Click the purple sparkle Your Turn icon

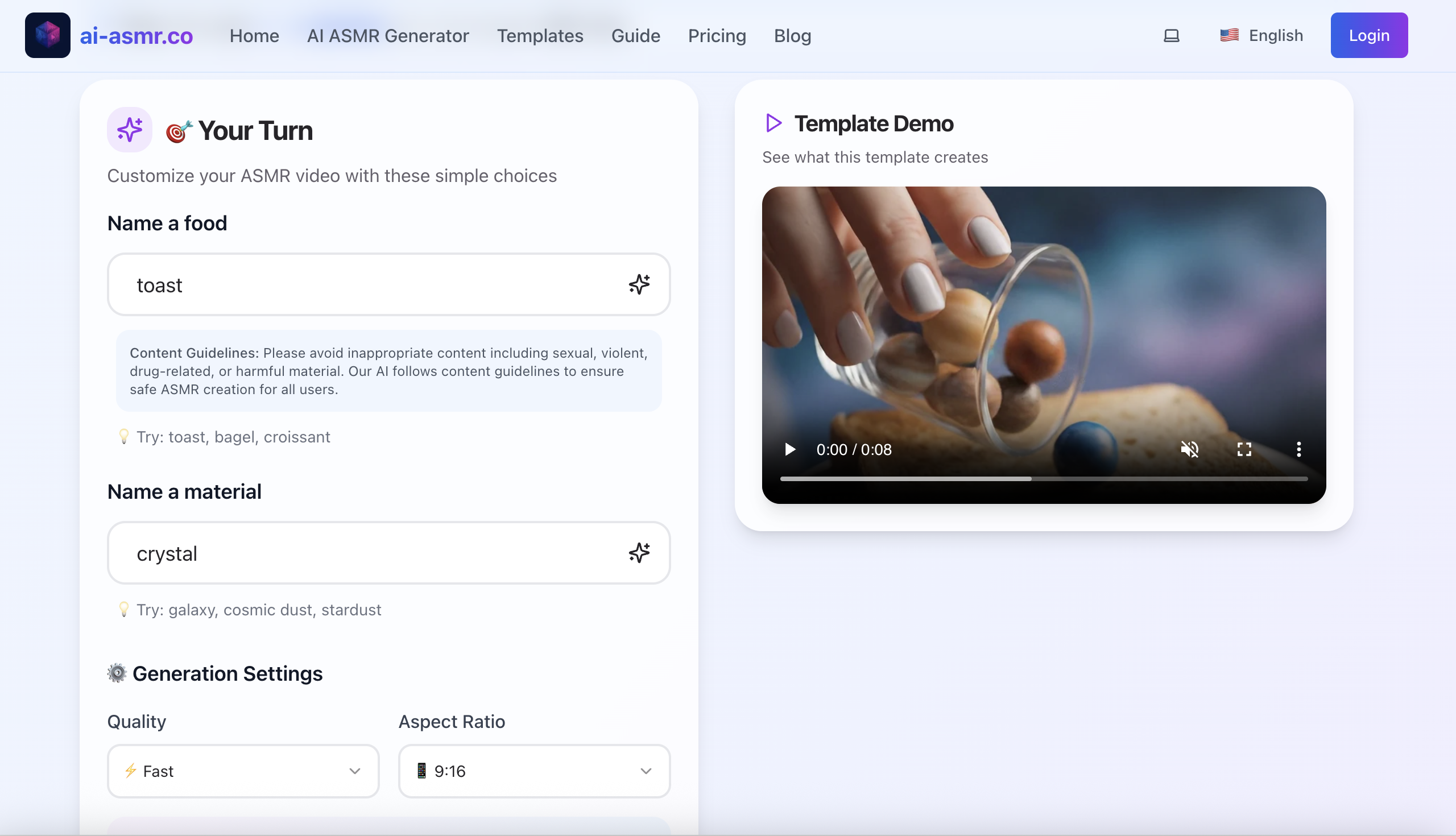coord(130,130)
